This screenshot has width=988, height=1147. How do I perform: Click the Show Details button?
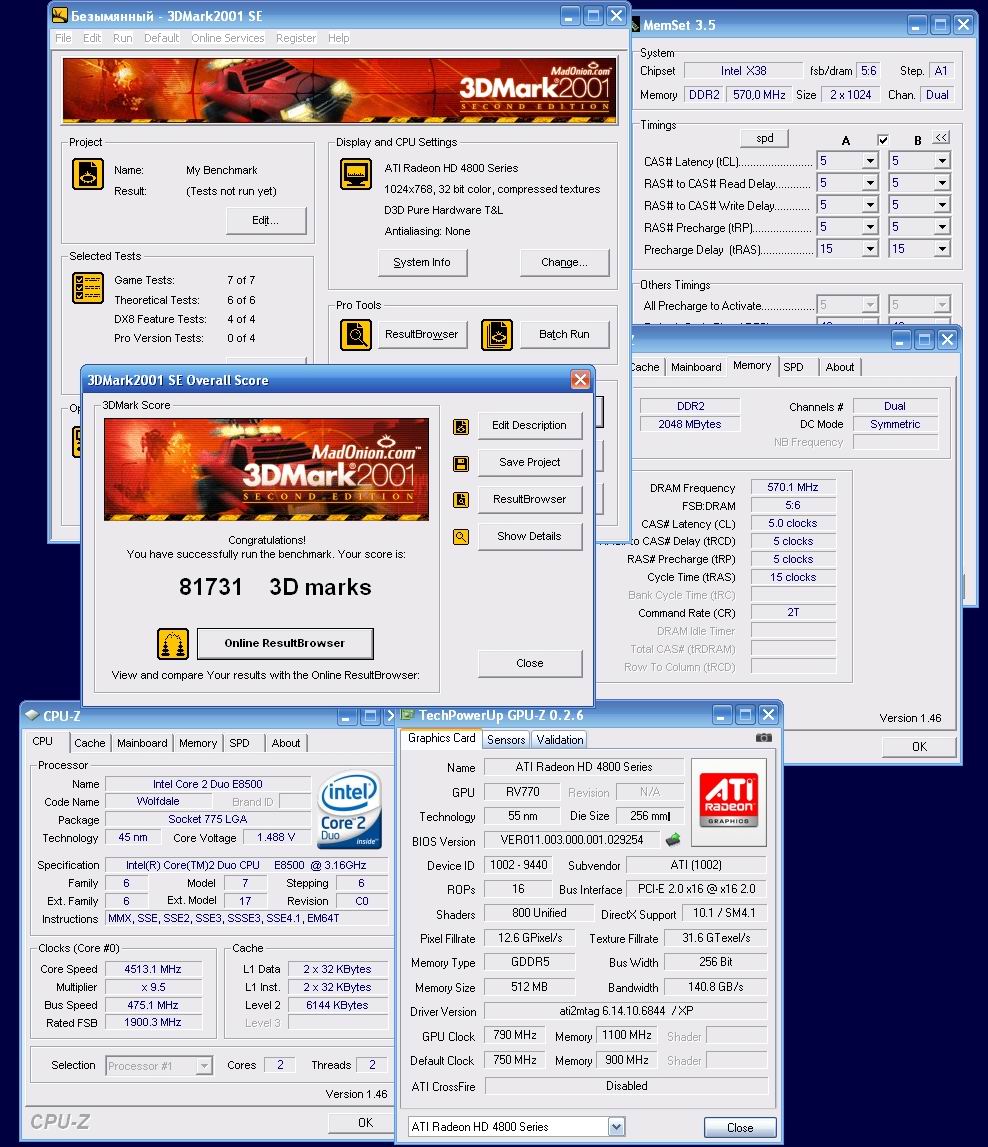(x=529, y=536)
